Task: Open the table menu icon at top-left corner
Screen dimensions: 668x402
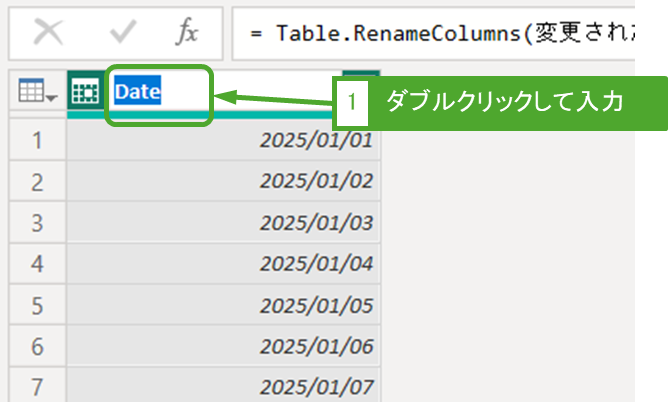Action: (37, 93)
